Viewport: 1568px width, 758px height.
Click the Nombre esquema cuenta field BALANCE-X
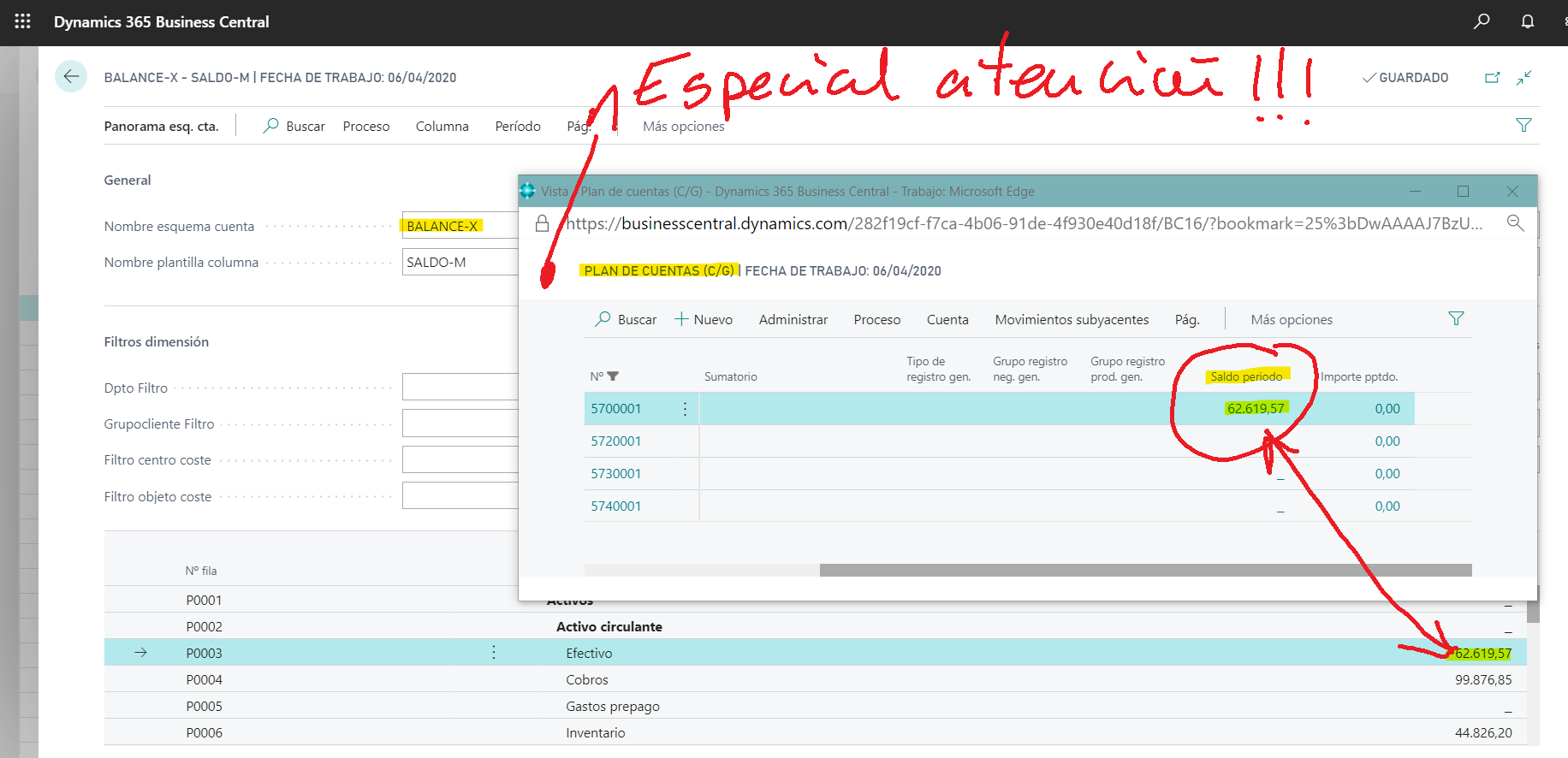coord(460,226)
